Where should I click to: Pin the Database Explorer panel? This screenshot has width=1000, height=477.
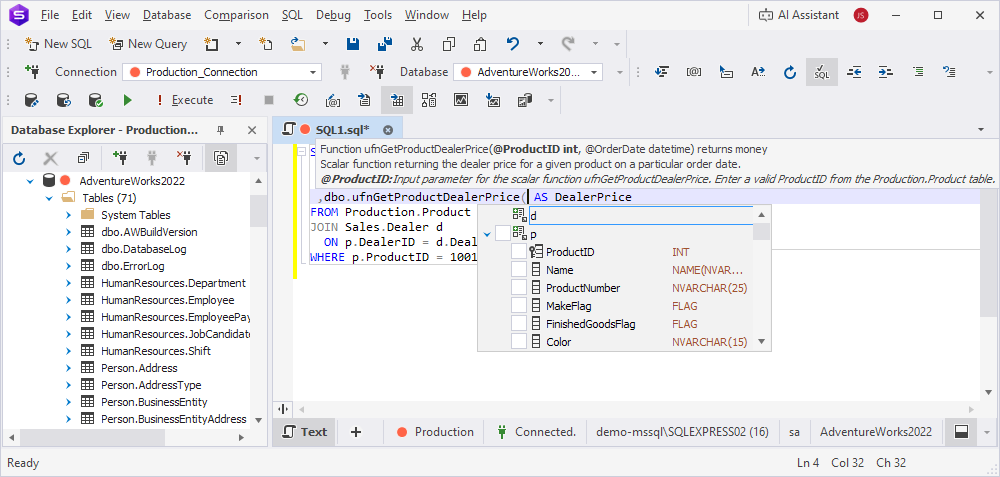tap(221, 130)
